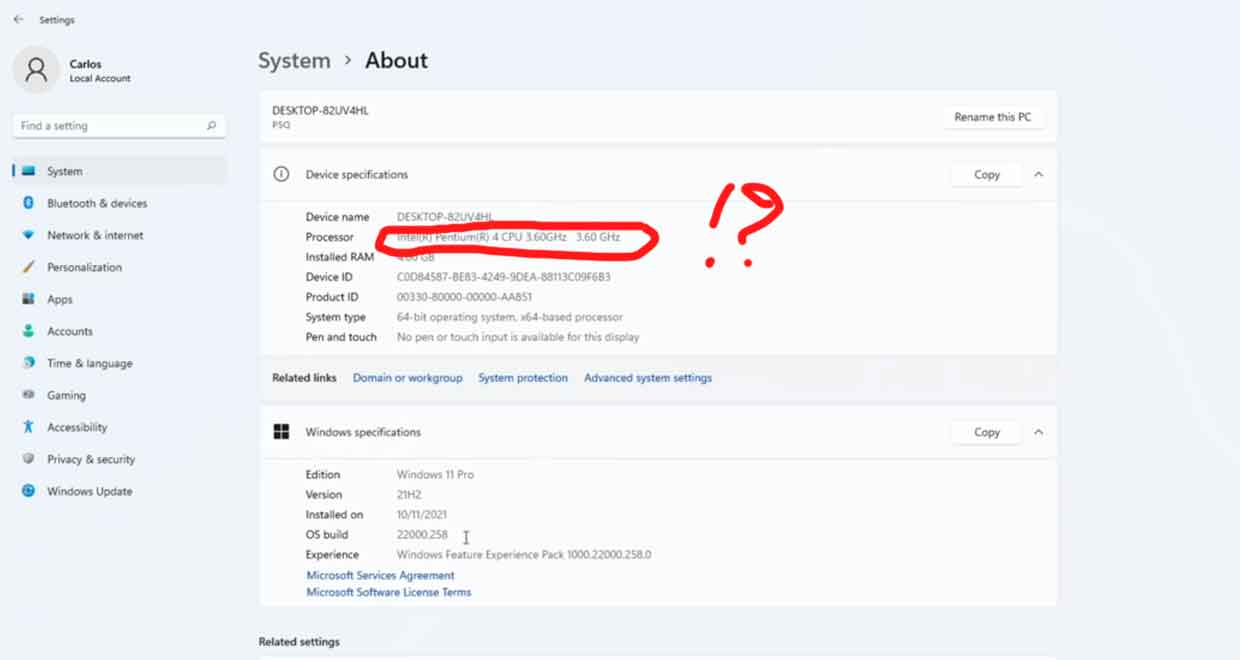Select System in the sidebar

pyautogui.click(x=119, y=171)
